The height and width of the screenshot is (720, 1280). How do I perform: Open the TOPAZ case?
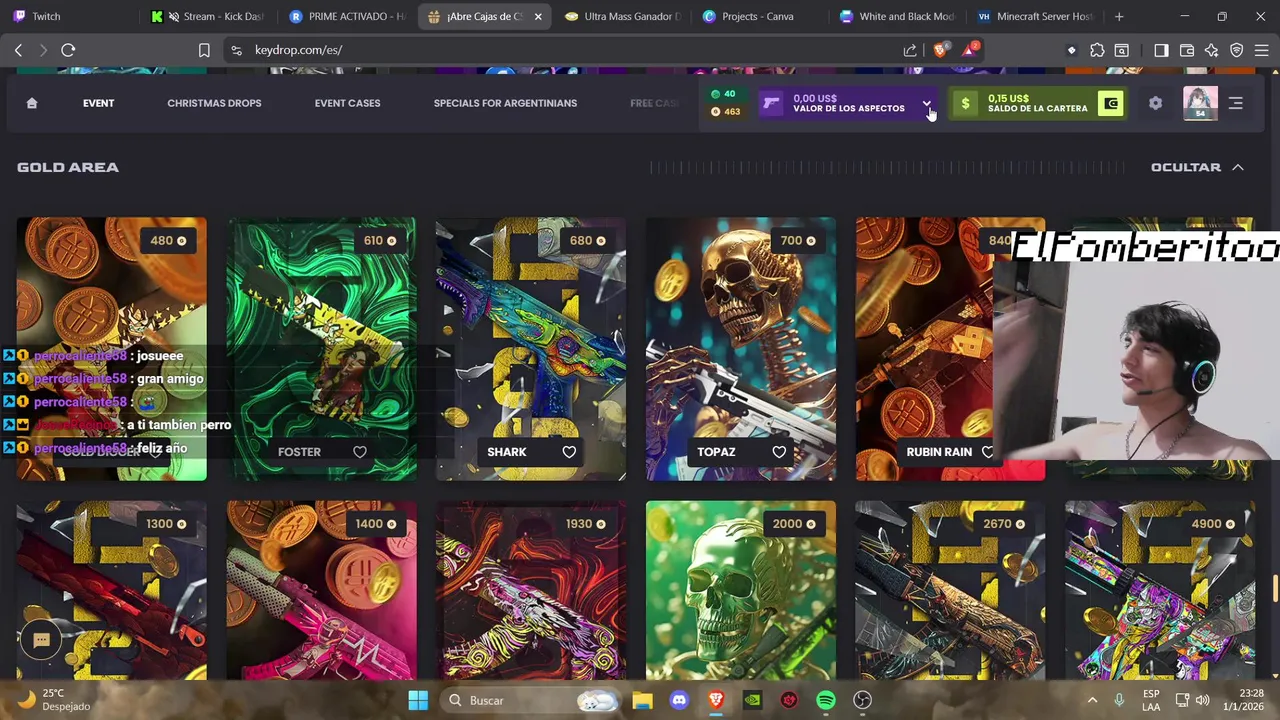coord(740,349)
